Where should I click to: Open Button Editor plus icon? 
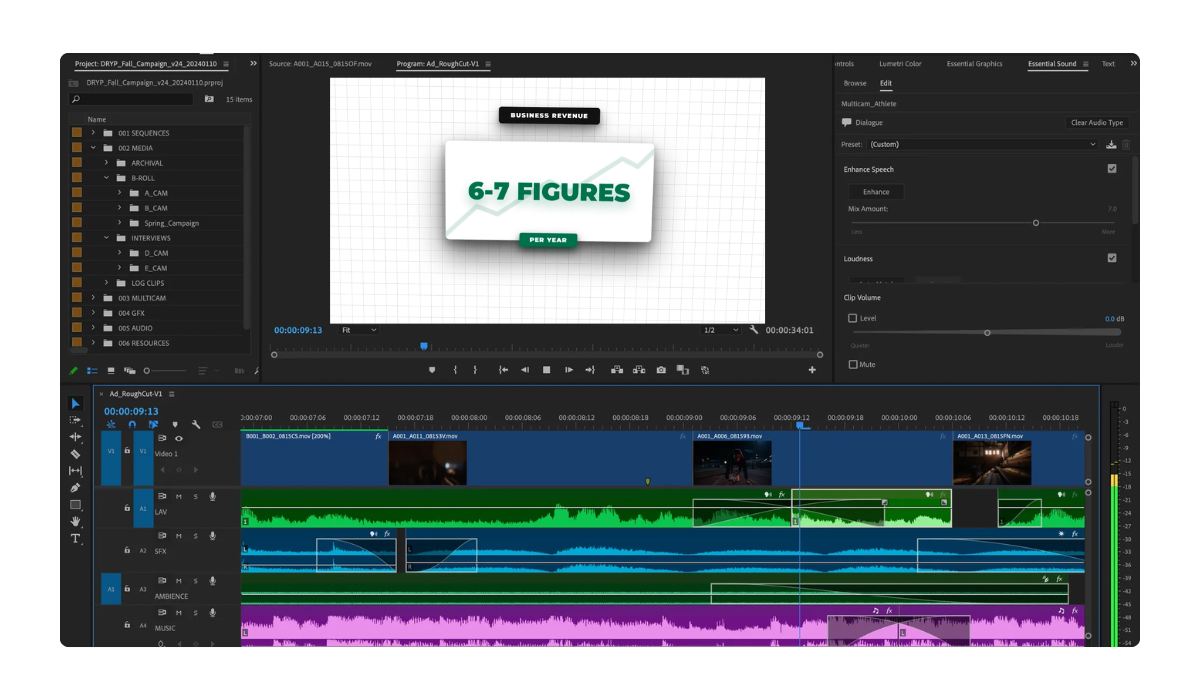[x=812, y=370]
